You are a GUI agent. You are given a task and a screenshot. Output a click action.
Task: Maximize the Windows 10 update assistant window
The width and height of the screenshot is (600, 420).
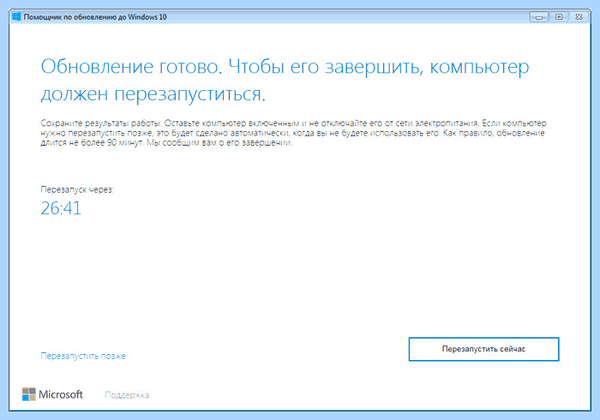[x=559, y=17]
